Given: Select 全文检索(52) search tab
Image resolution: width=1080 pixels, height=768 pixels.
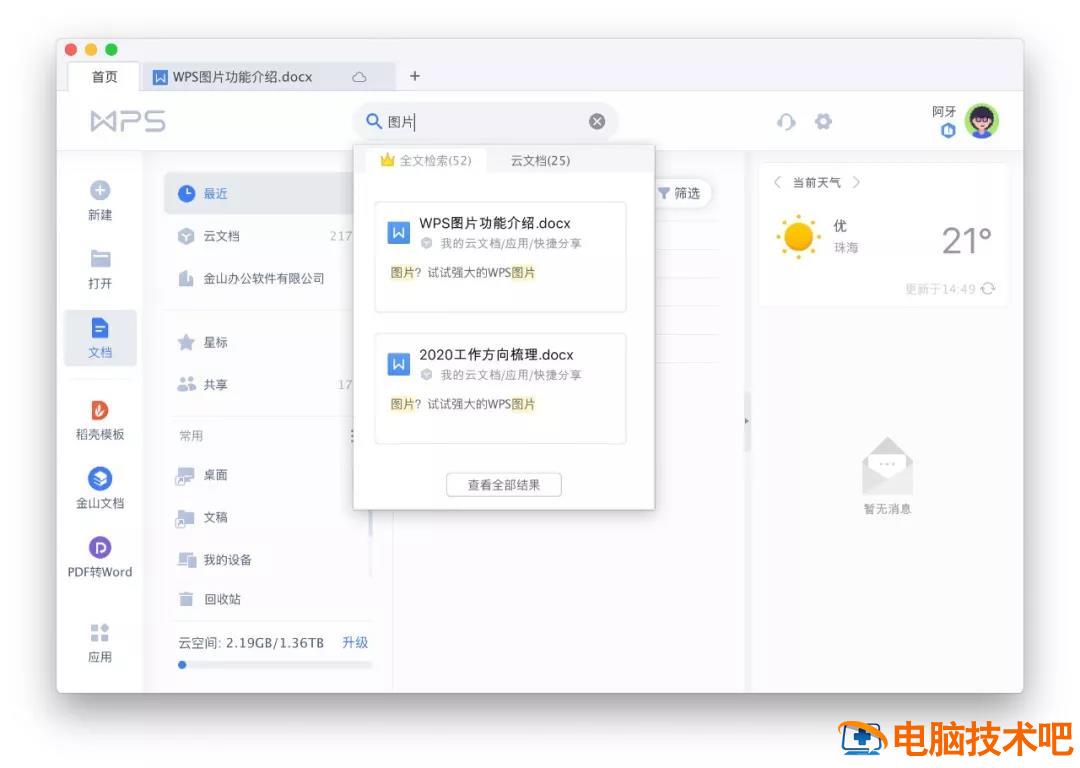Looking at the screenshot, I should 426,160.
